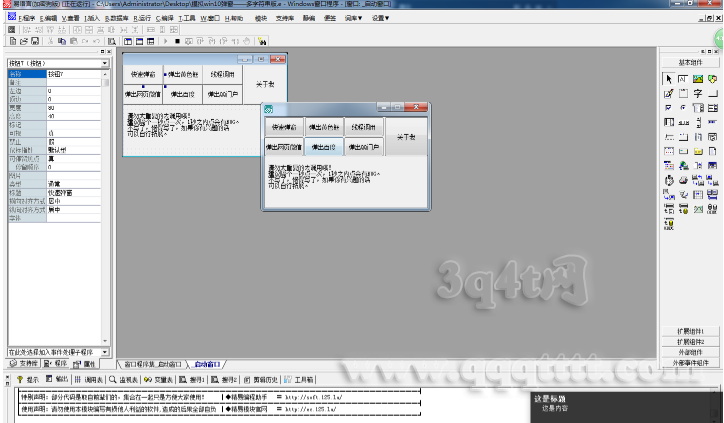The image size is (724, 423).
Task: Open the F.程序 menu
Action: point(26,18)
